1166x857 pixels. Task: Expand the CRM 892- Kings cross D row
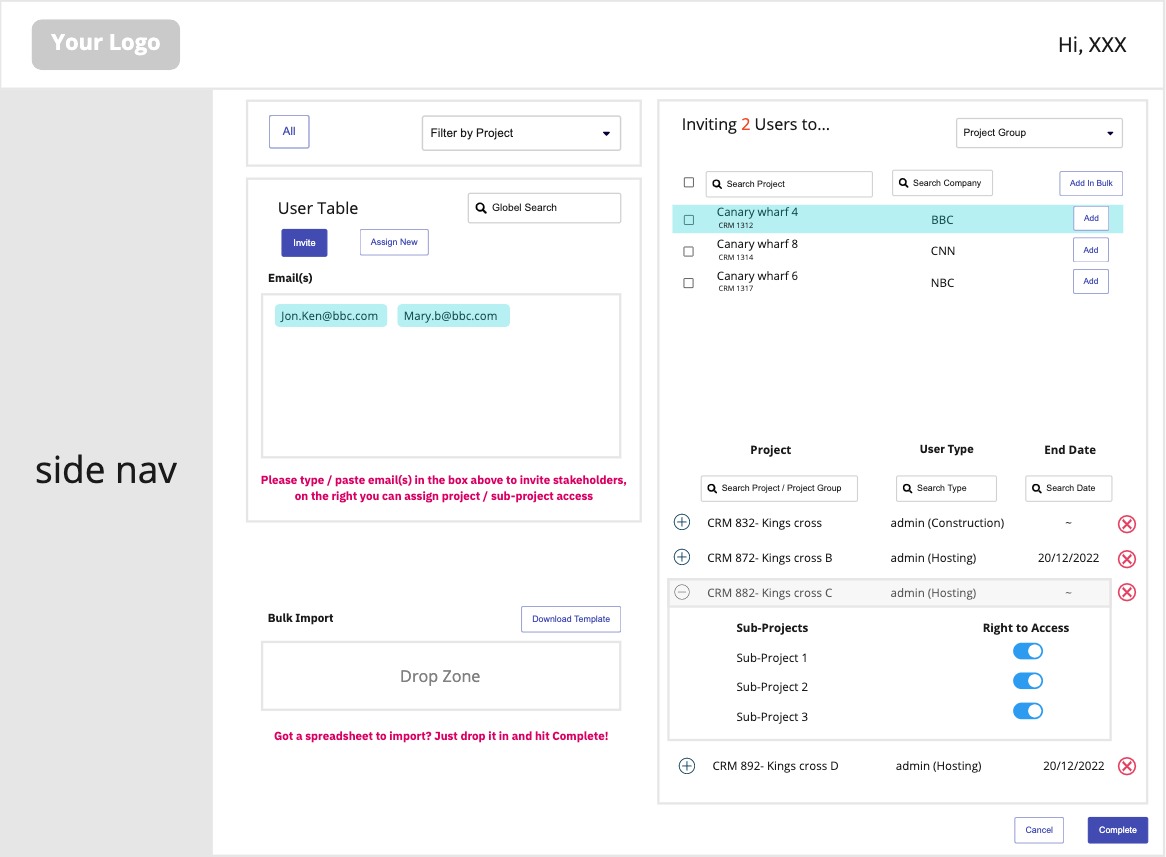687,766
